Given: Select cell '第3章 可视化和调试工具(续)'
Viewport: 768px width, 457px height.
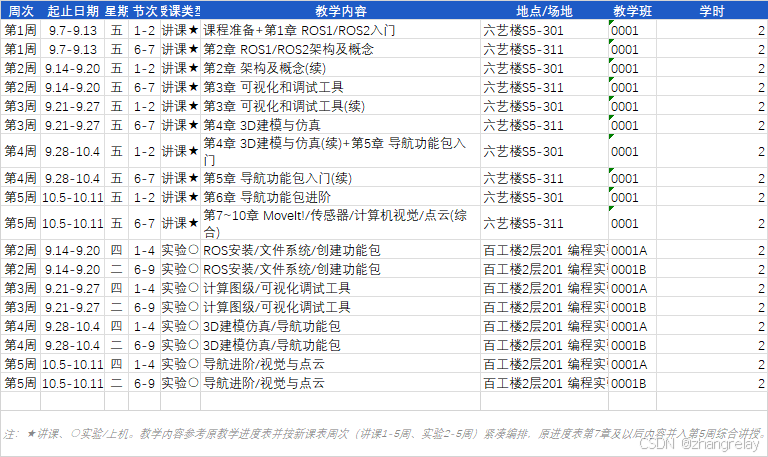Looking at the screenshot, I should click(340, 106).
